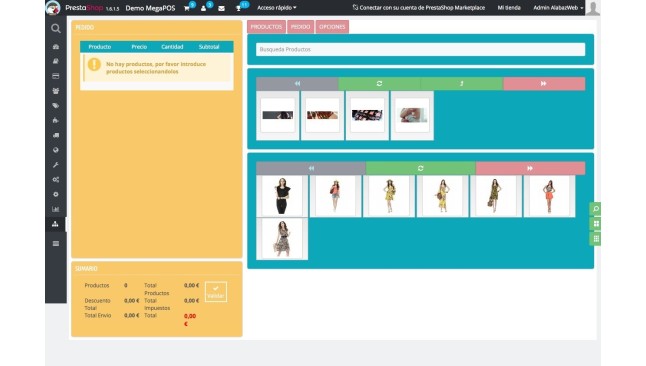Click the categories green level-up button
The image size is (646, 366).
click(461, 84)
